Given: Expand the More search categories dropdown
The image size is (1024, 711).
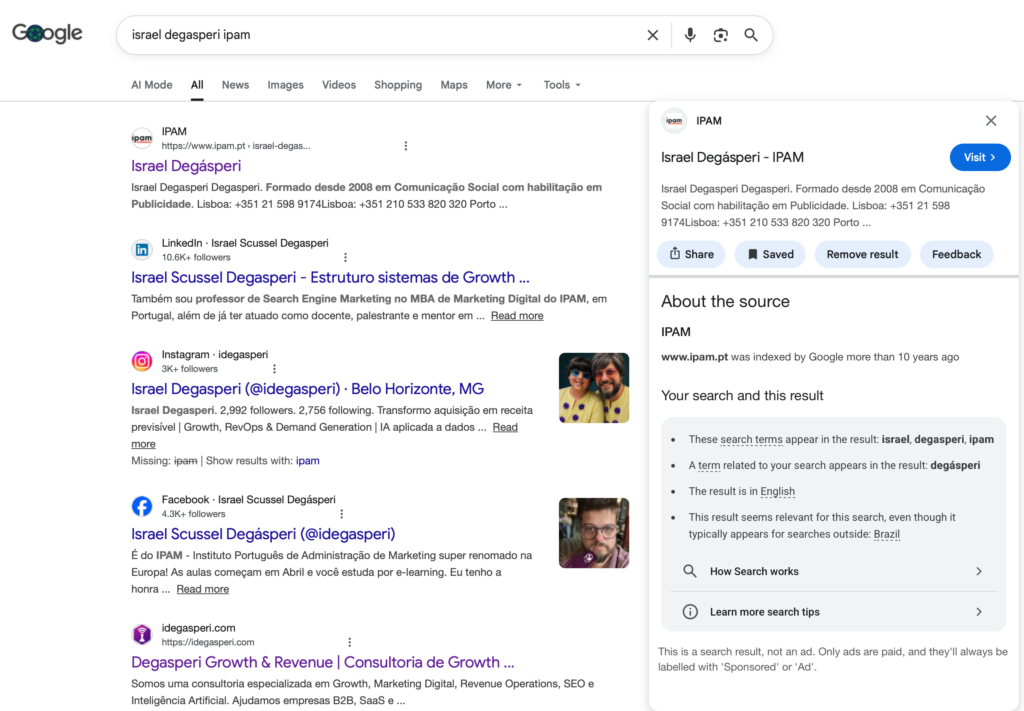Looking at the screenshot, I should [x=504, y=85].
